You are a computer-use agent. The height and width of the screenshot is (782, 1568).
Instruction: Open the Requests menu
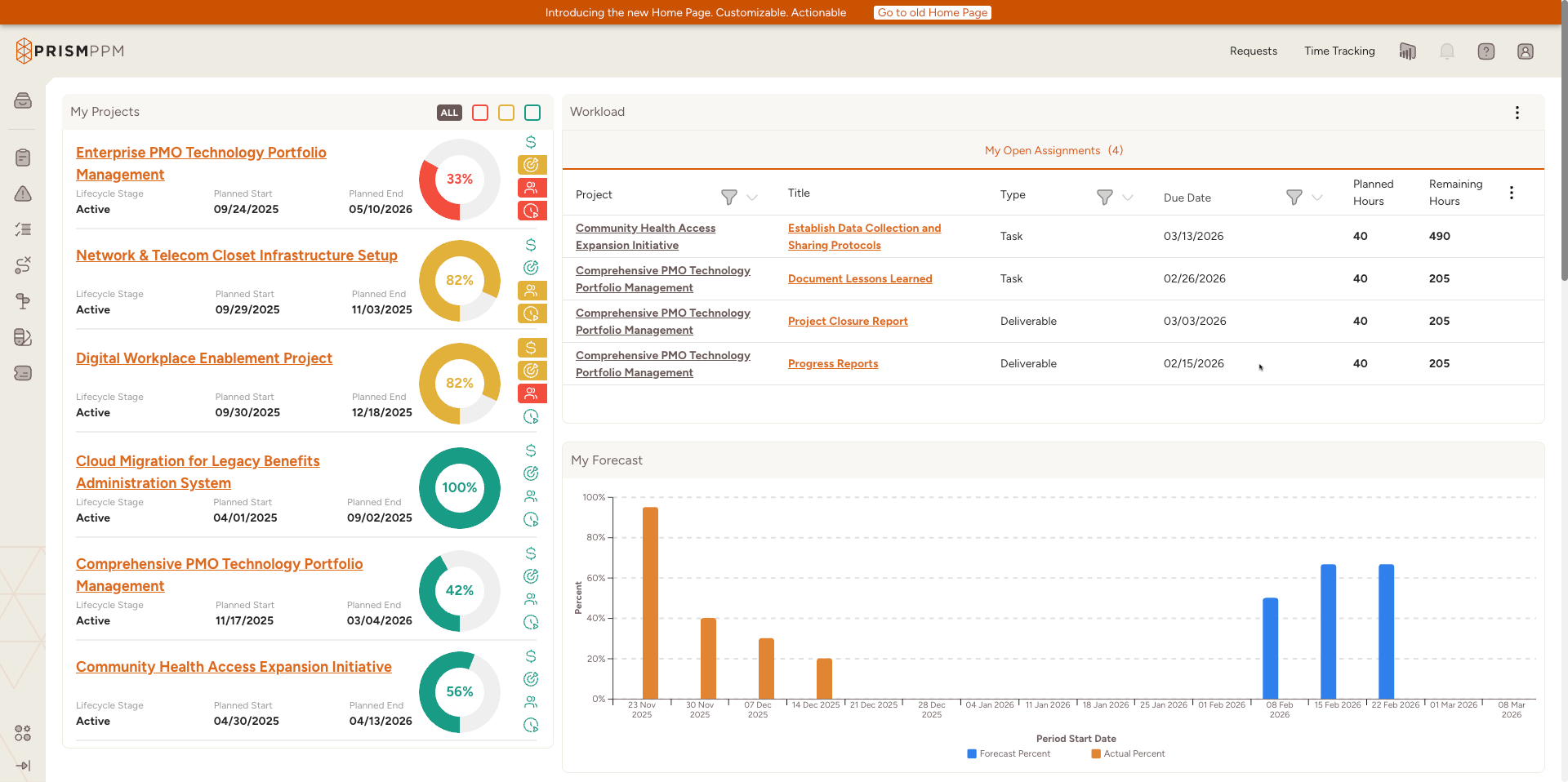pos(1253,51)
